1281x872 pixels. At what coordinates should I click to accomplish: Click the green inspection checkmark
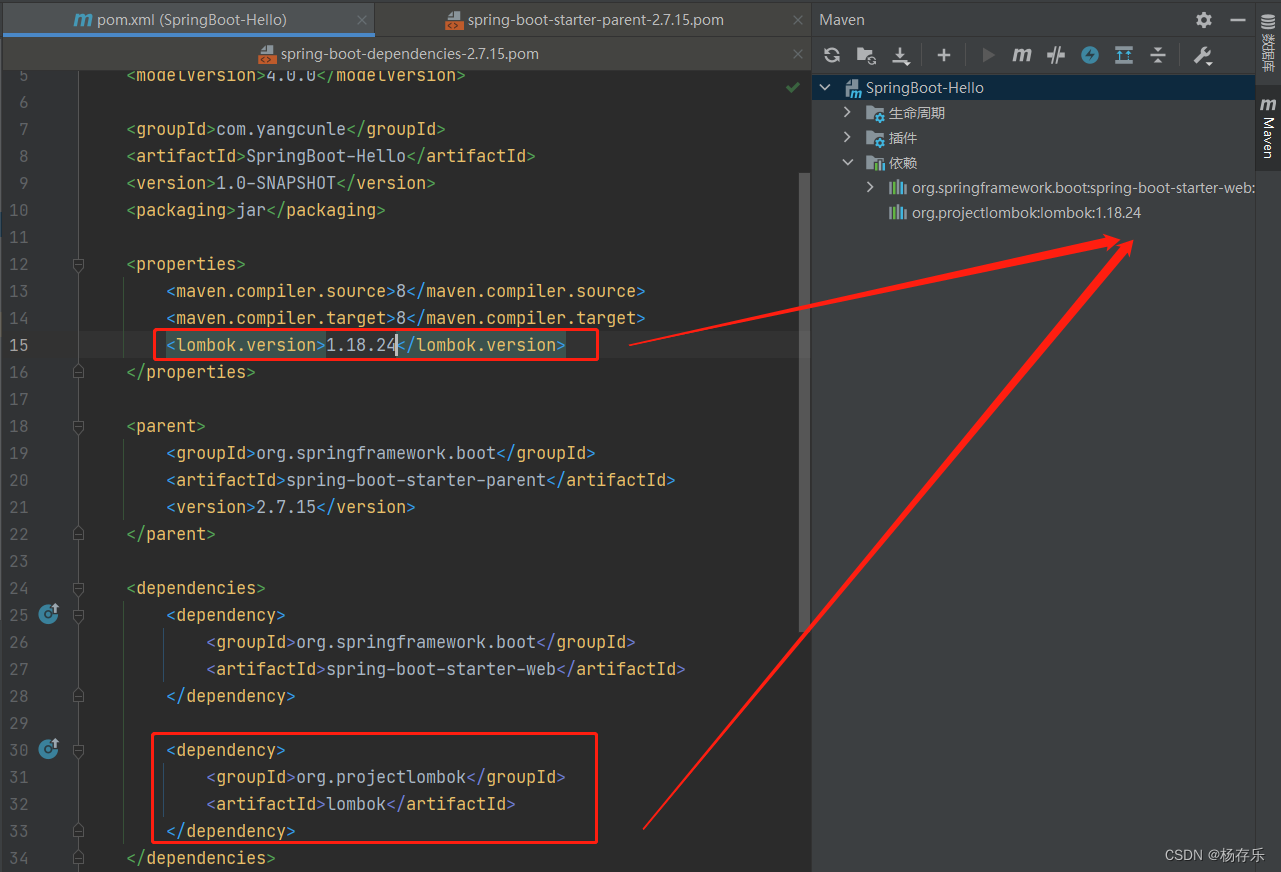793,88
